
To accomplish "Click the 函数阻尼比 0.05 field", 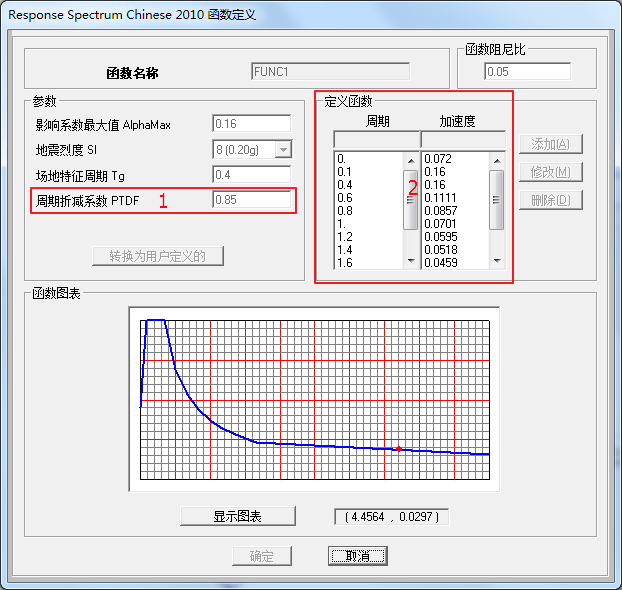I will [x=527, y=72].
